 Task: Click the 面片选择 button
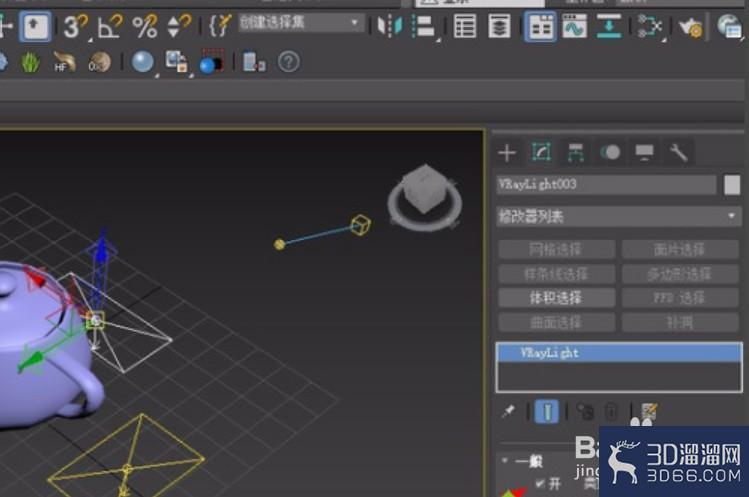point(680,249)
